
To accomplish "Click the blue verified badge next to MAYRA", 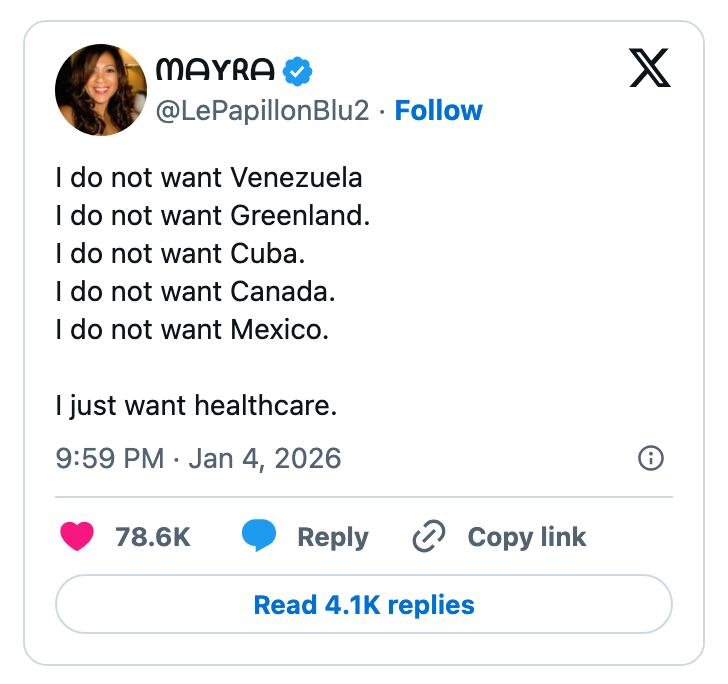I will (298, 70).
